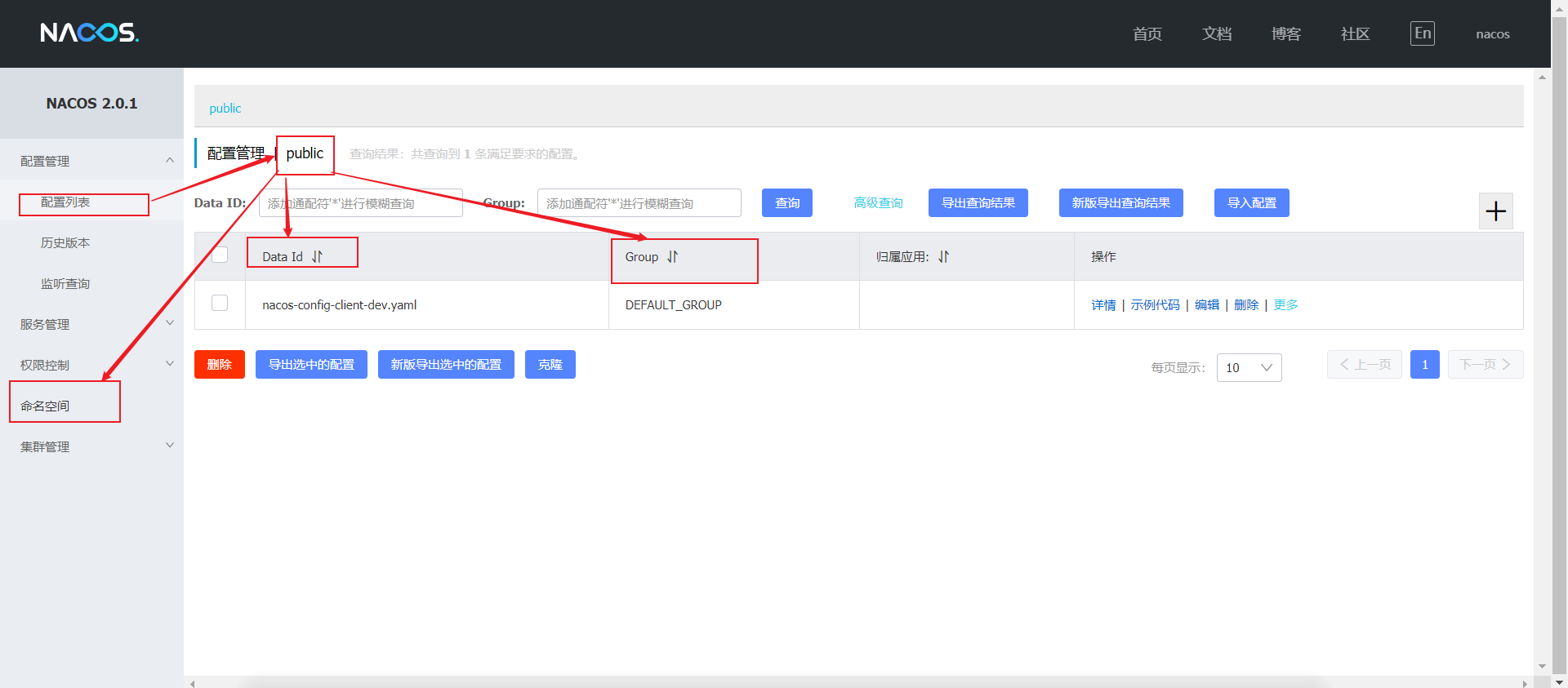The width and height of the screenshot is (1568, 688).
Task: Open the nacos user menu
Action: click(x=1492, y=33)
